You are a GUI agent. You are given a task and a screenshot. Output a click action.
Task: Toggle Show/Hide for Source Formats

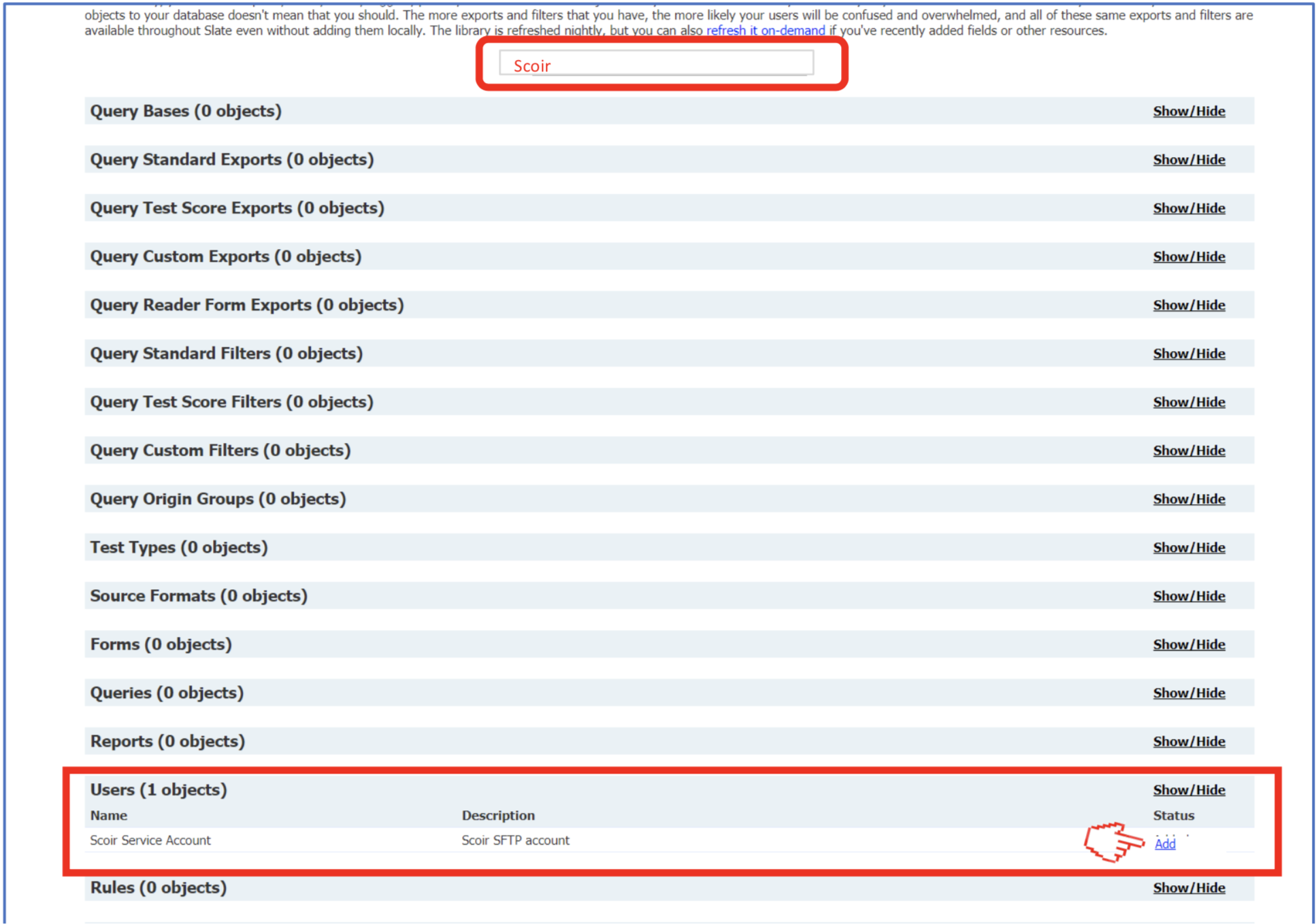click(x=1189, y=596)
